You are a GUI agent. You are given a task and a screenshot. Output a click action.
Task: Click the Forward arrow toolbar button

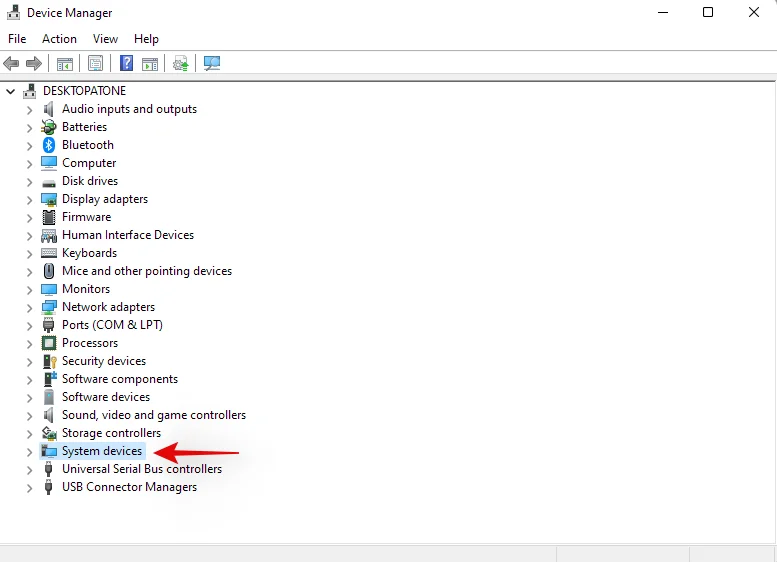pos(34,63)
